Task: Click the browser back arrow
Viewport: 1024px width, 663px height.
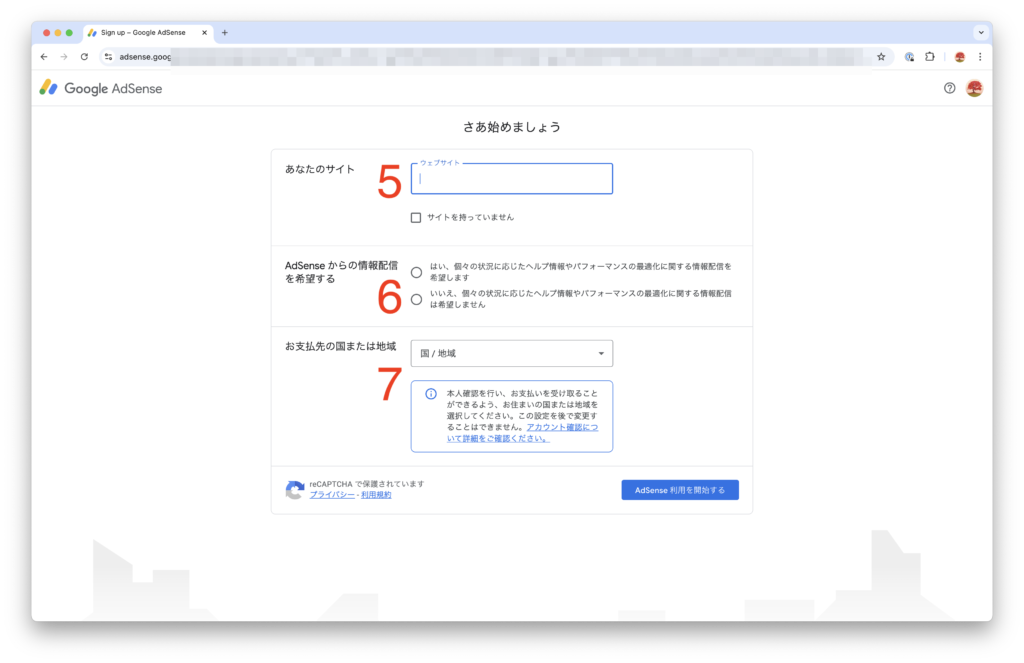Action: tap(44, 57)
